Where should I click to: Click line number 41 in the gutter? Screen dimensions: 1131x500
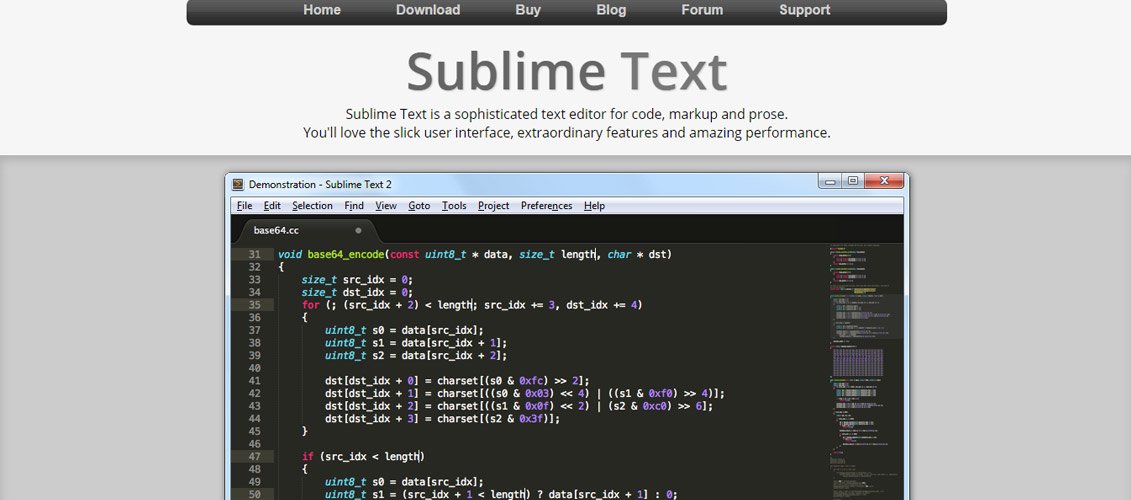tap(255, 380)
